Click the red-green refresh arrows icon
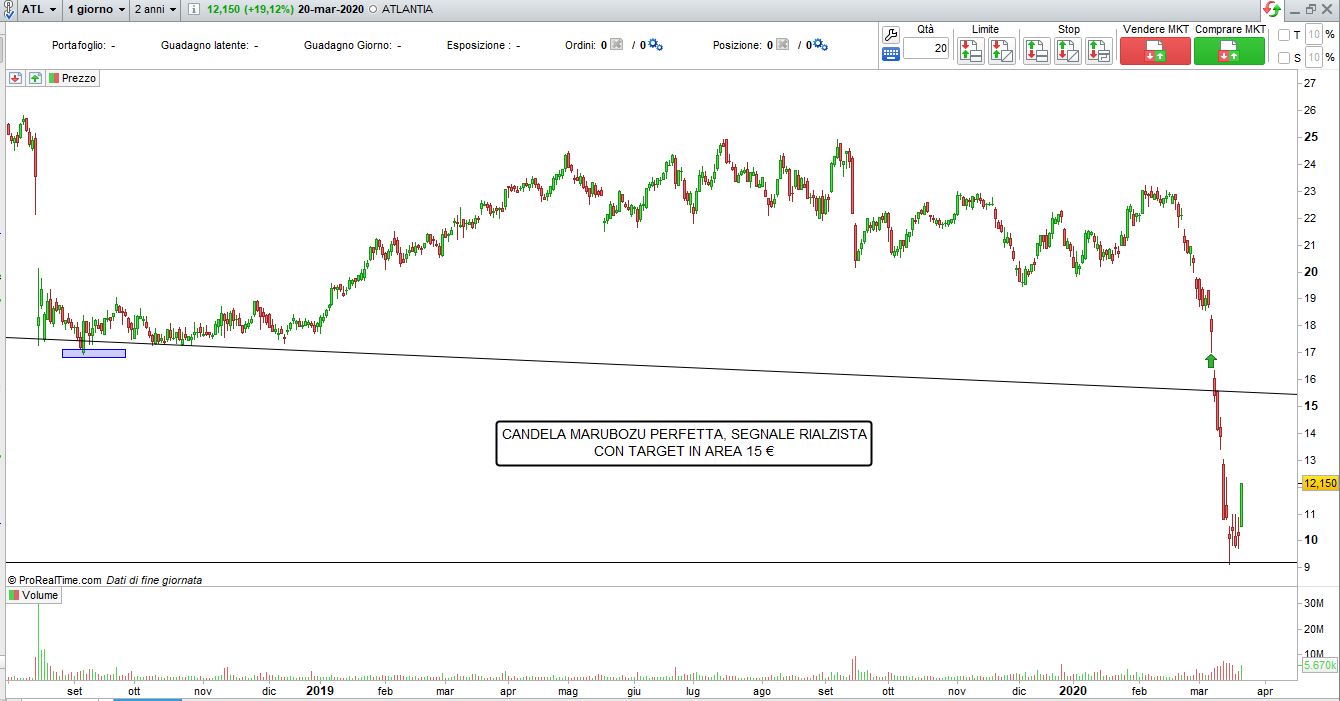1340x701 pixels. [1271, 9]
